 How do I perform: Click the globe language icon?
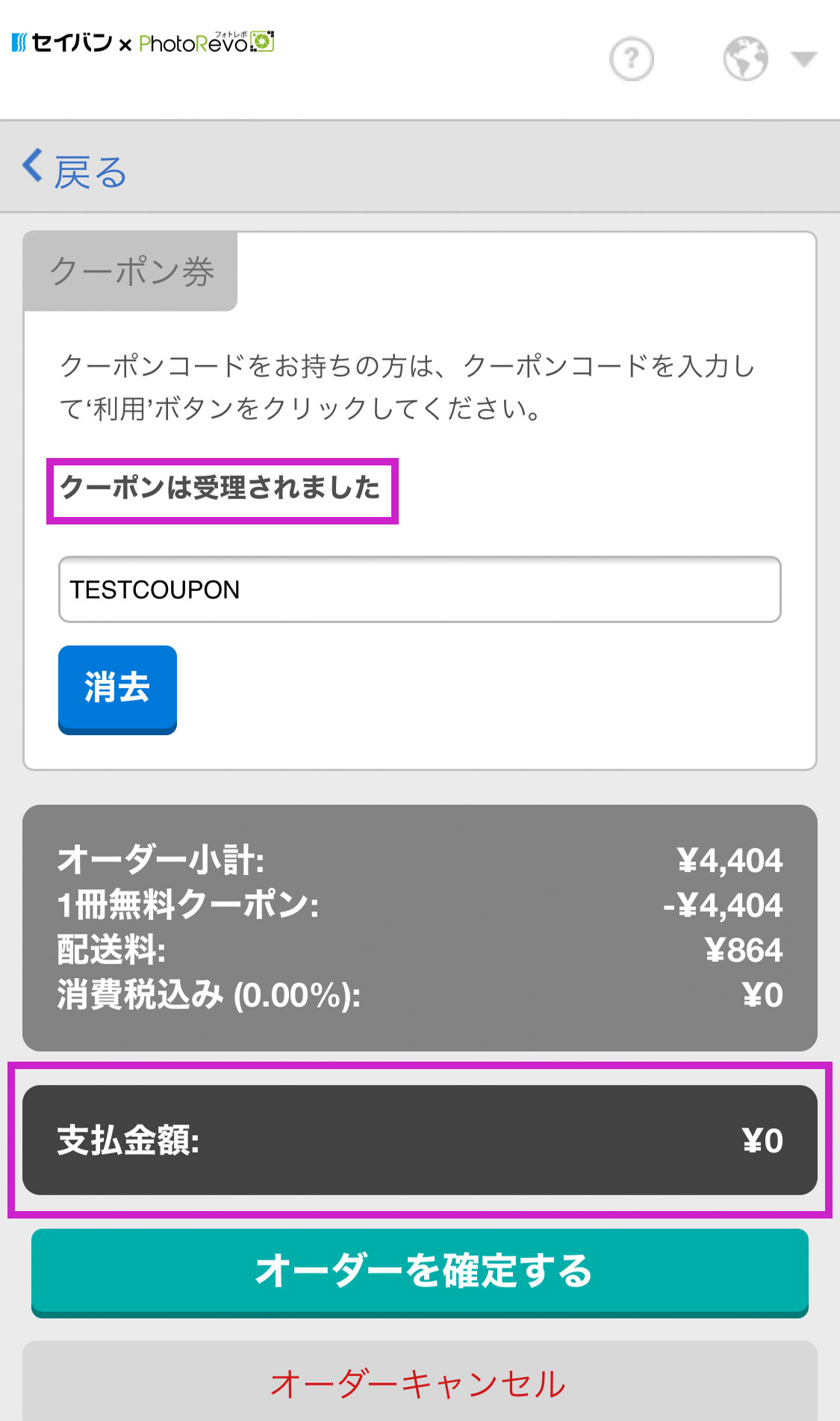click(x=746, y=59)
